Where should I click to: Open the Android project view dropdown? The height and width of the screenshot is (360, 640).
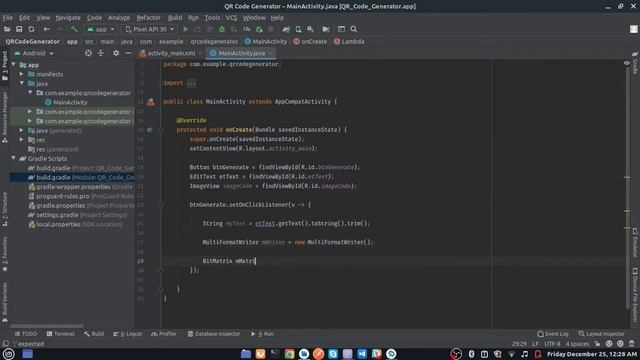(34, 53)
